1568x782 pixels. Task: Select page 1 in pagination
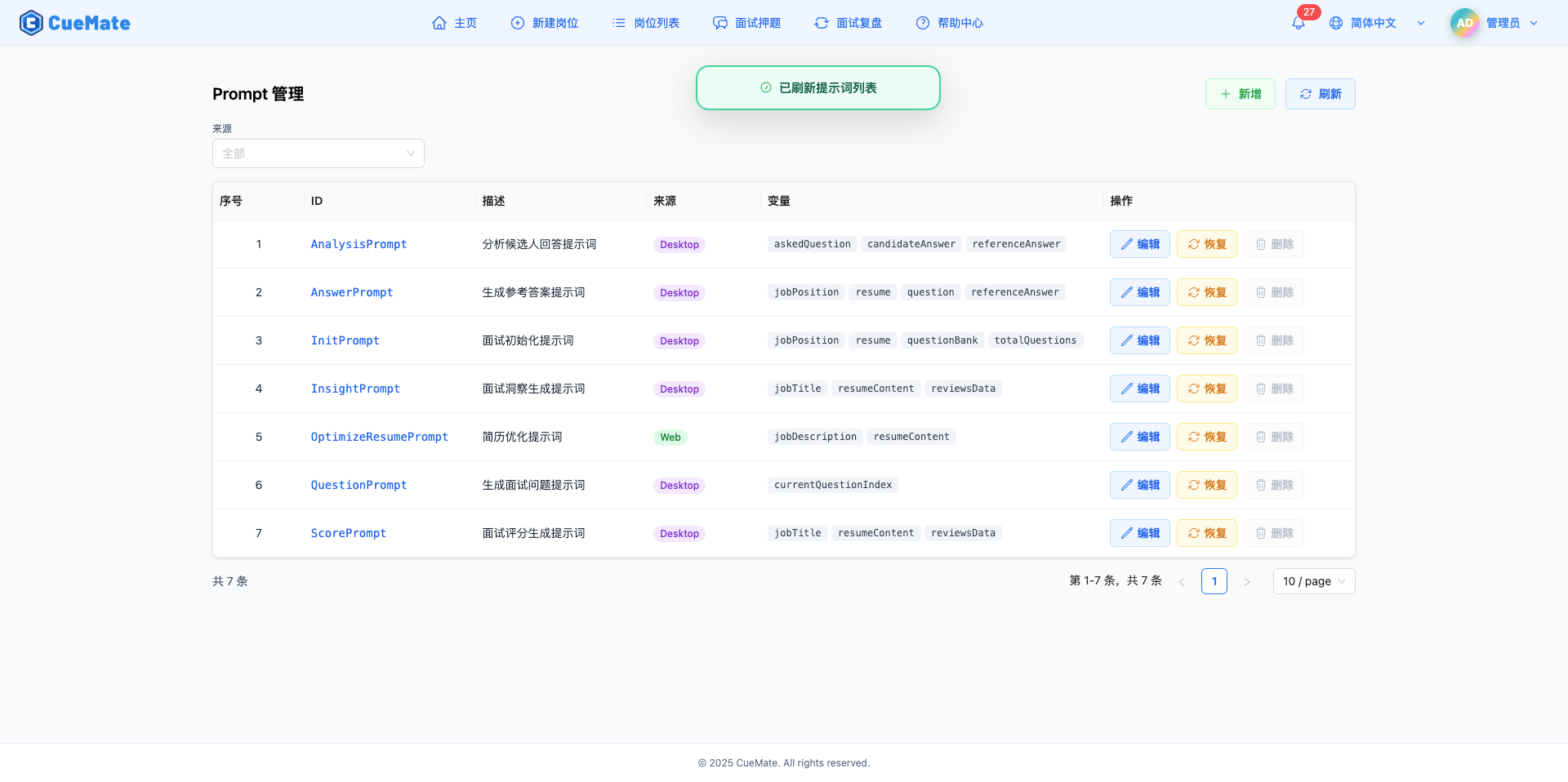pyautogui.click(x=1214, y=581)
